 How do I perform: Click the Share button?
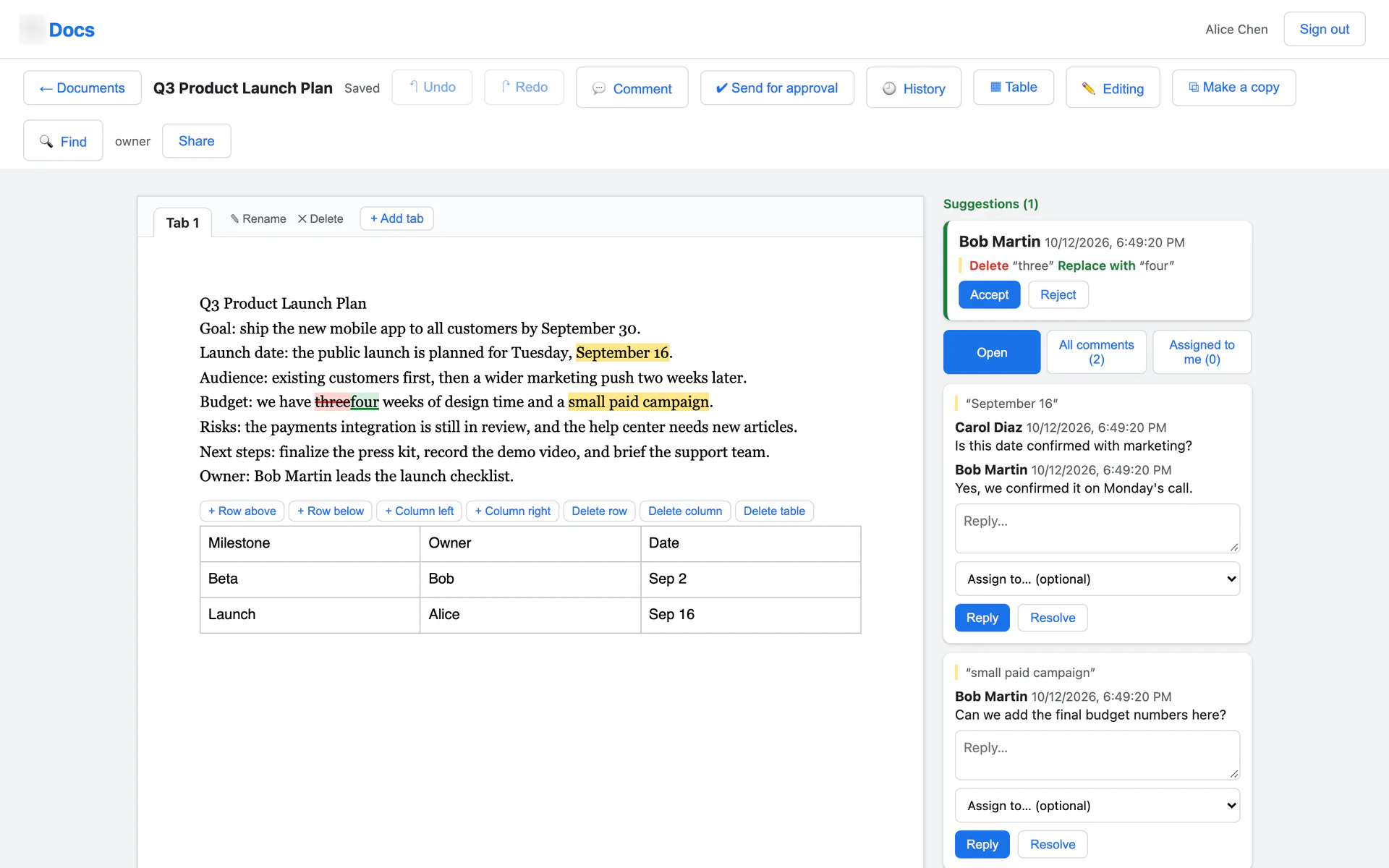197,140
